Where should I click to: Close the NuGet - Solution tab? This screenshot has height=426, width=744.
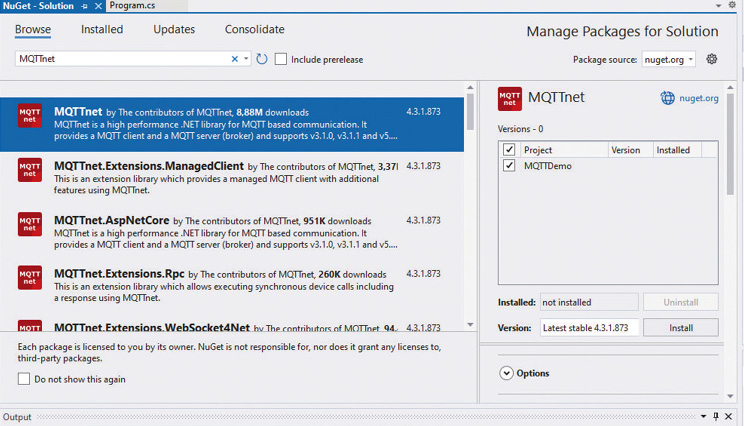point(98,6)
